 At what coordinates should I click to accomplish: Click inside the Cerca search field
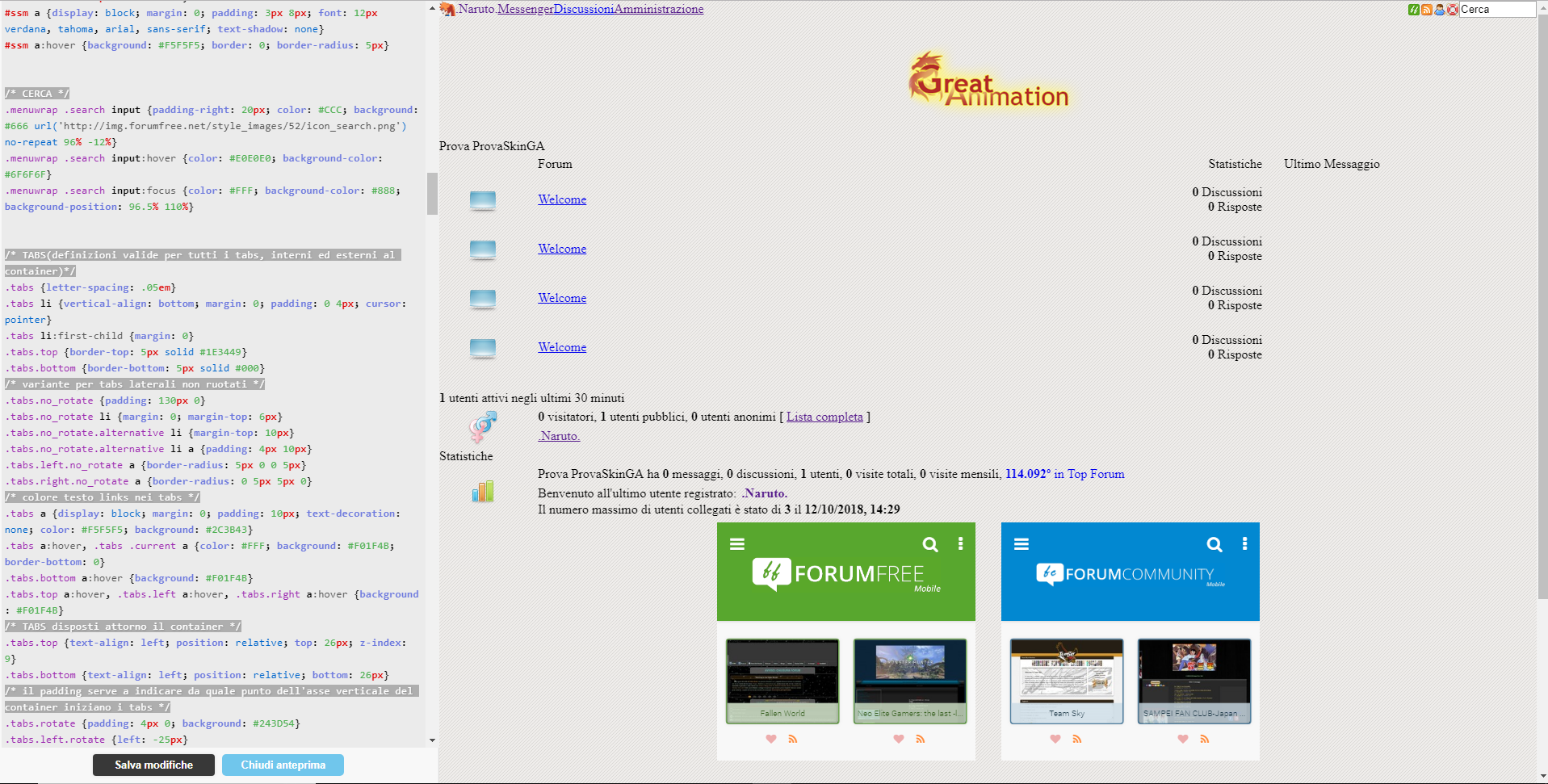pos(1498,10)
